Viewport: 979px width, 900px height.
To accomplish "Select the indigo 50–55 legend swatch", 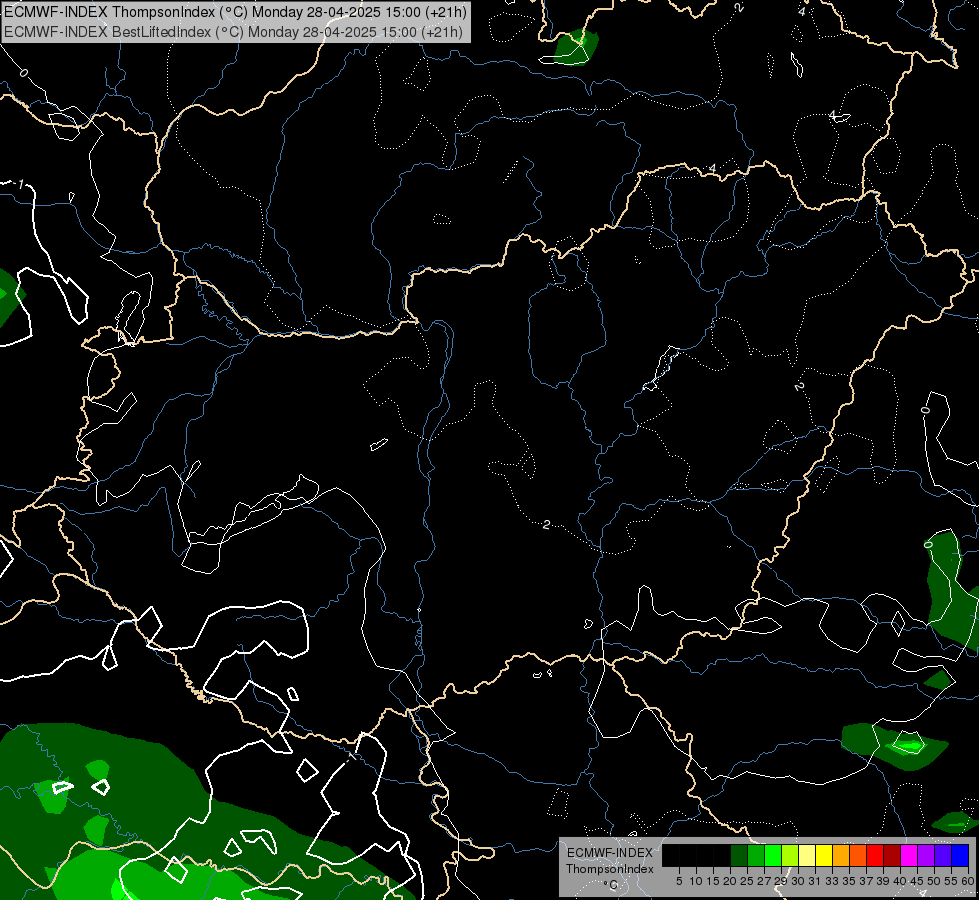I will 943,855.
